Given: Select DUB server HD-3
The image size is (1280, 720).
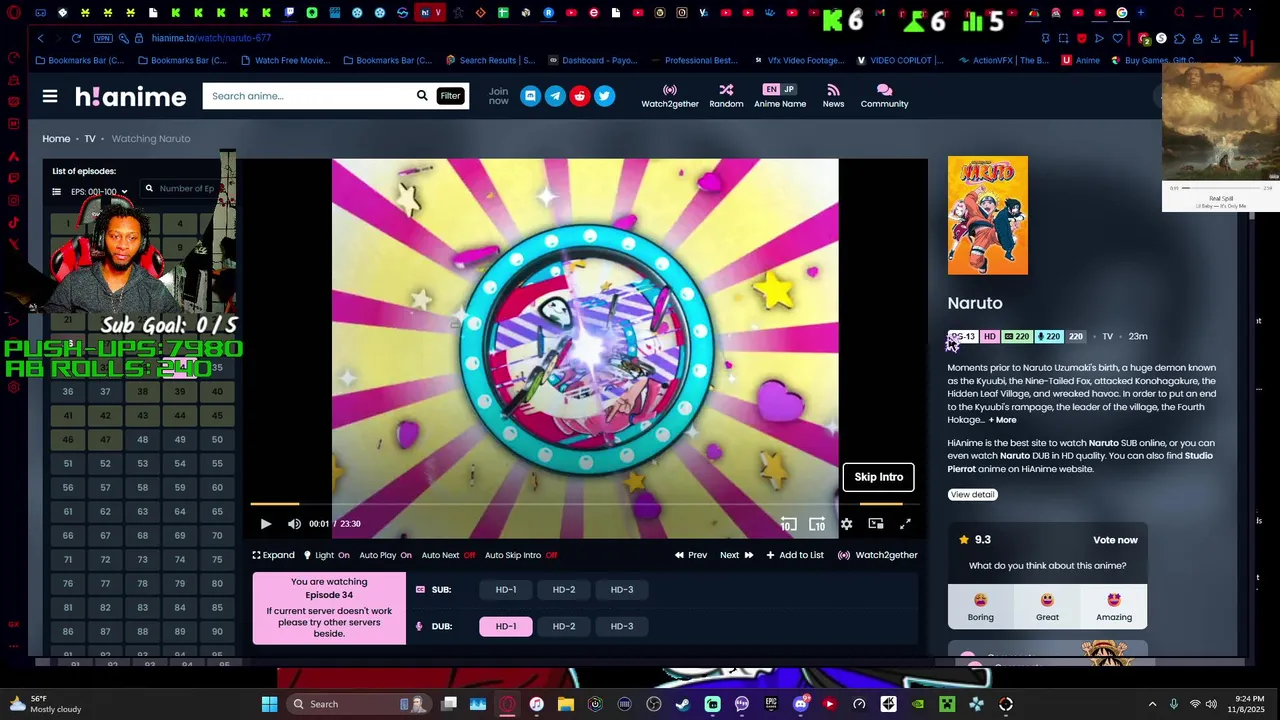Looking at the screenshot, I should click(622, 626).
